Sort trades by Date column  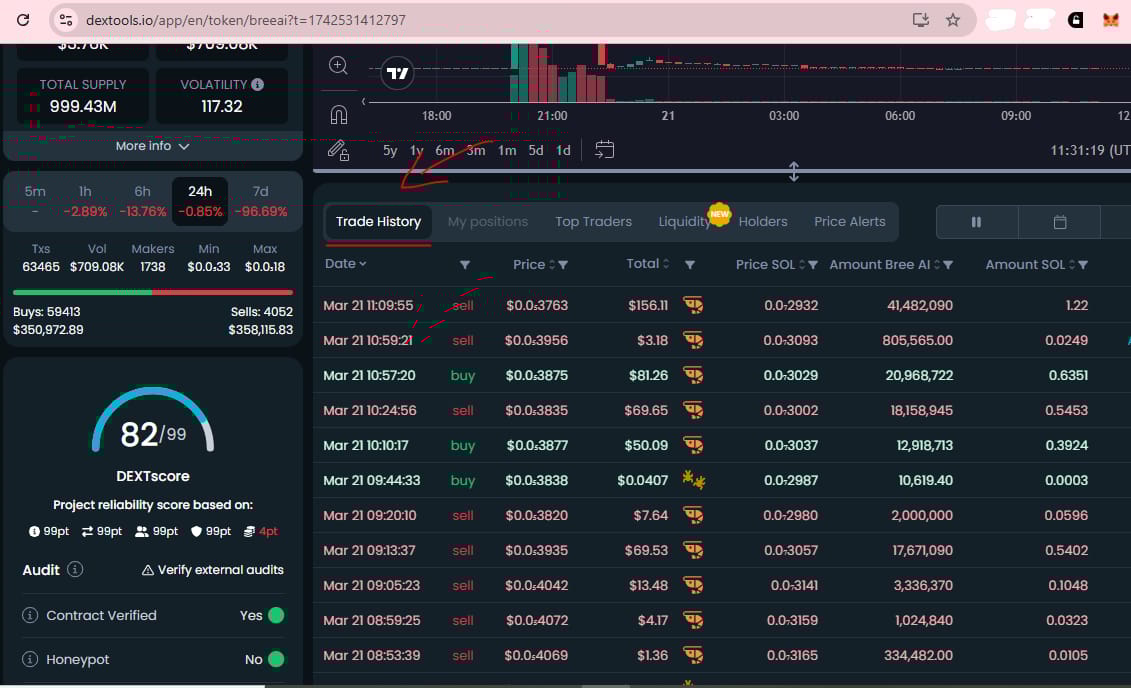click(x=346, y=263)
